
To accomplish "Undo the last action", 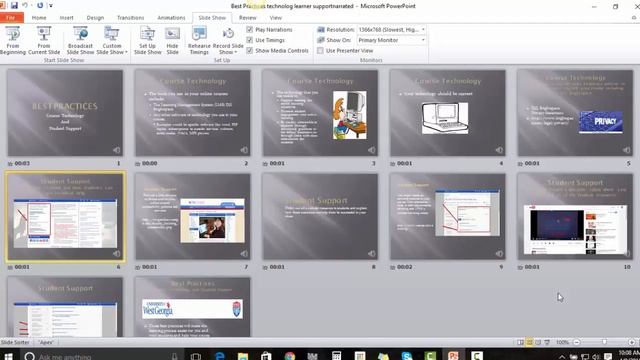I will 25,5.
